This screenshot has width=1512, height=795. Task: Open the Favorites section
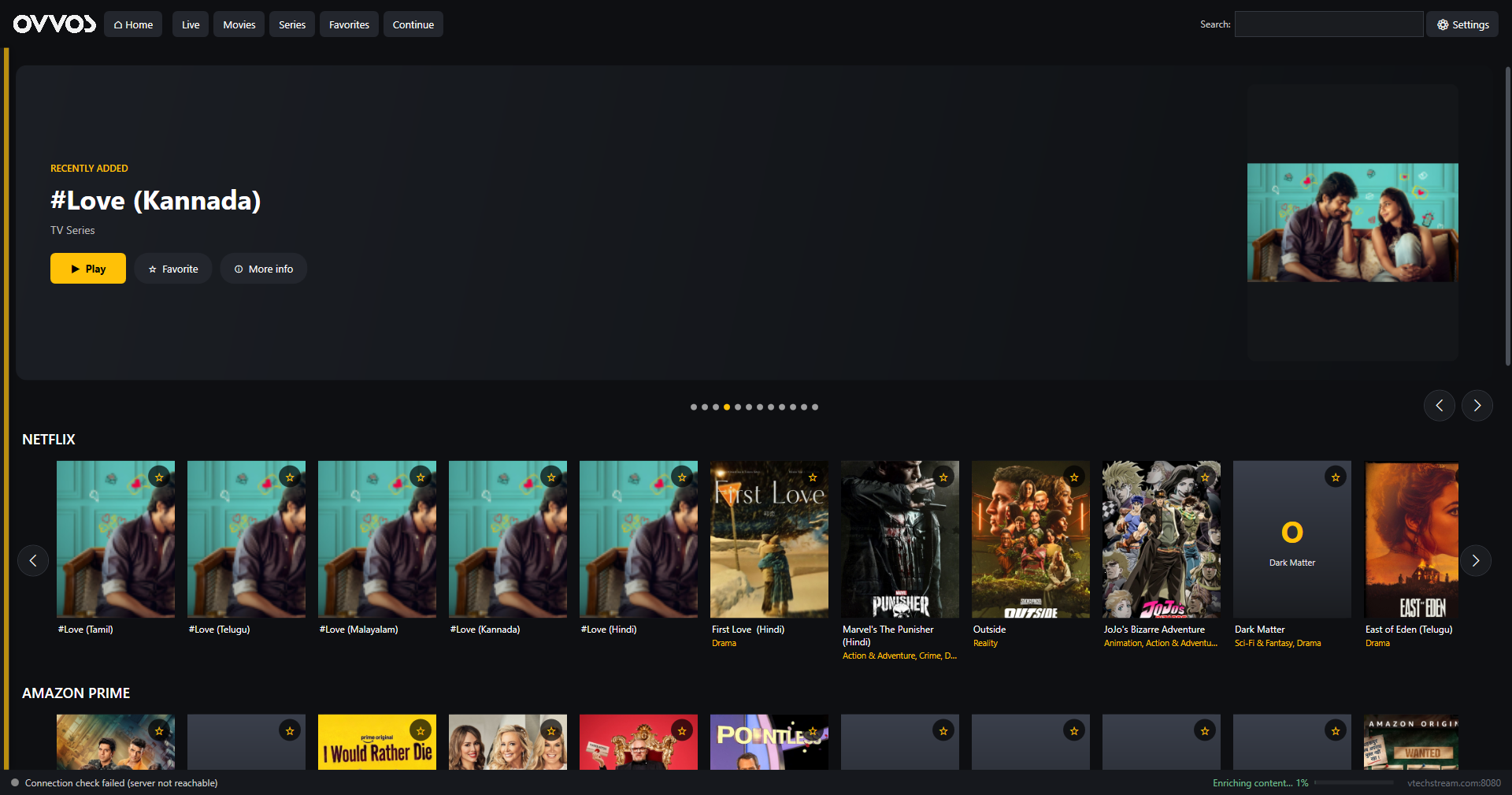click(349, 24)
